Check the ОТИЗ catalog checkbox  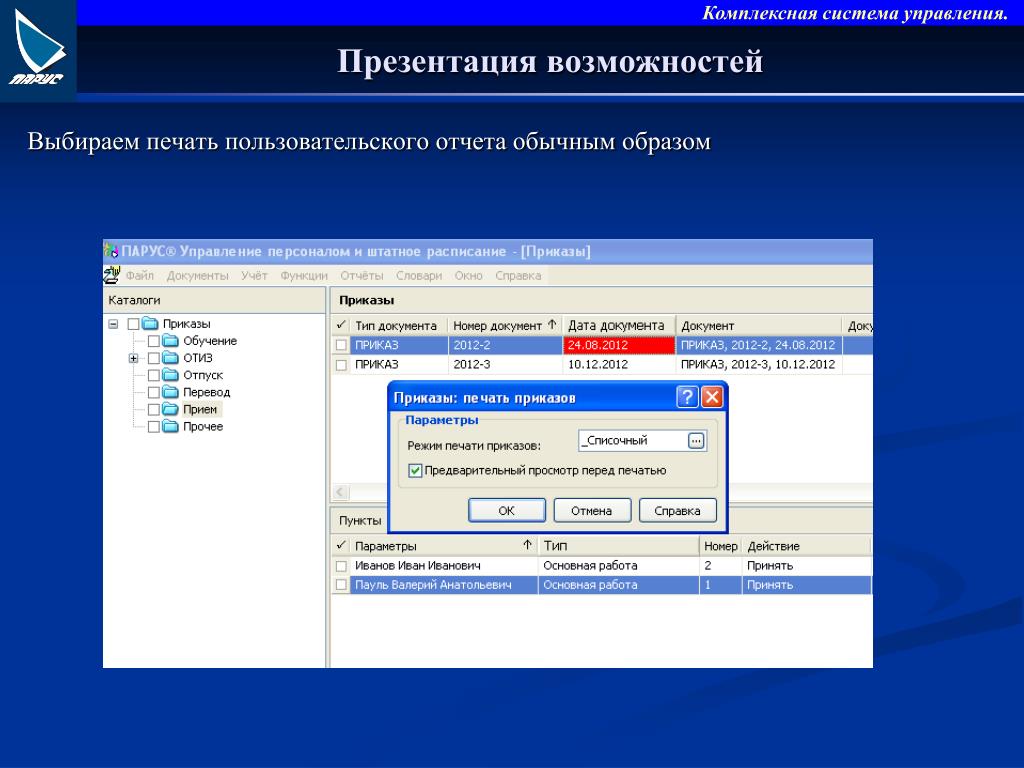pyautogui.click(x=153, y=358)
